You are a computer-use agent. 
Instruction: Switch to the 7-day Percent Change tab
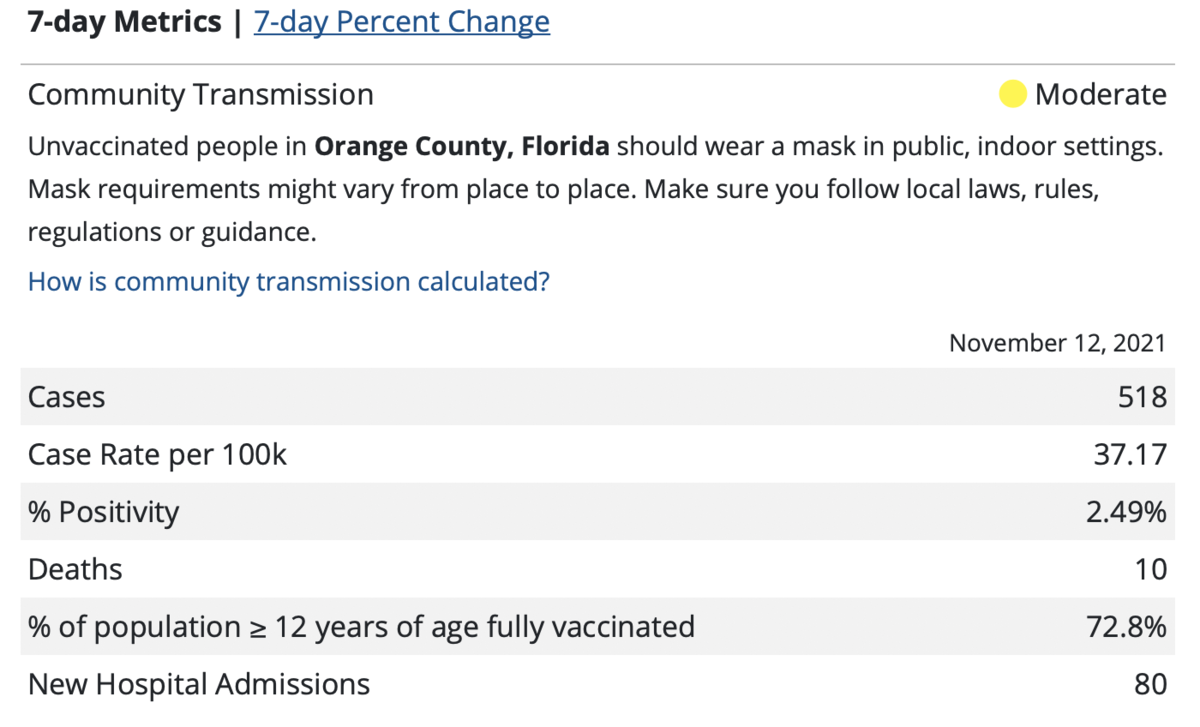pos(402,22)
